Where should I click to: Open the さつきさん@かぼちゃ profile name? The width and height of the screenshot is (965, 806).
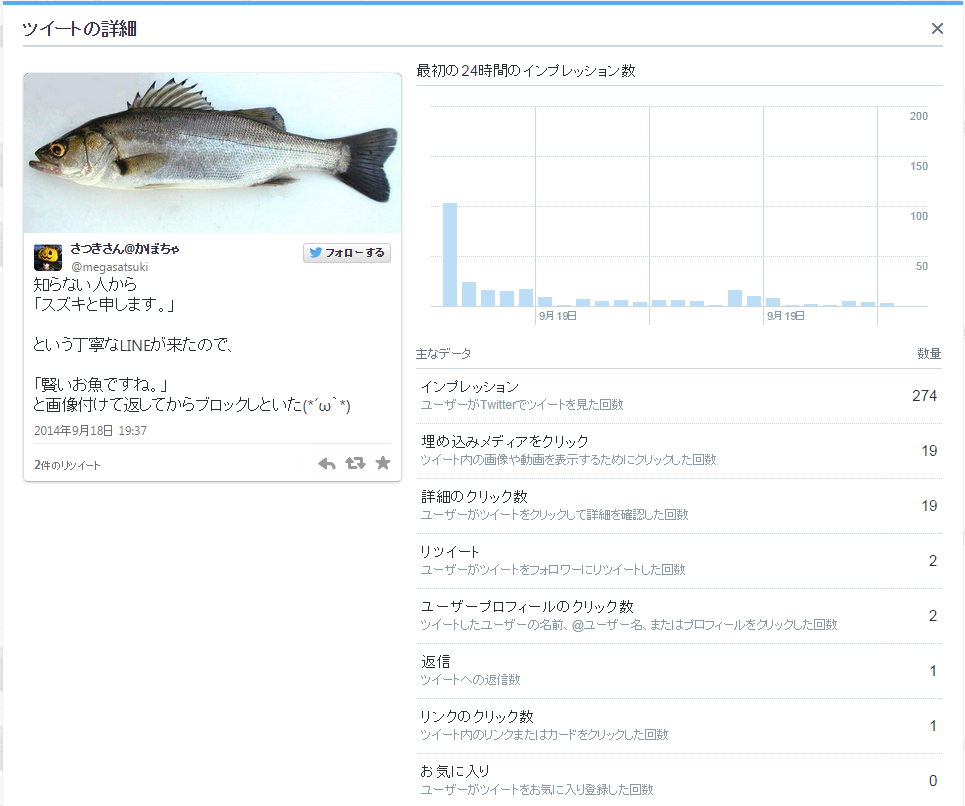125,249
